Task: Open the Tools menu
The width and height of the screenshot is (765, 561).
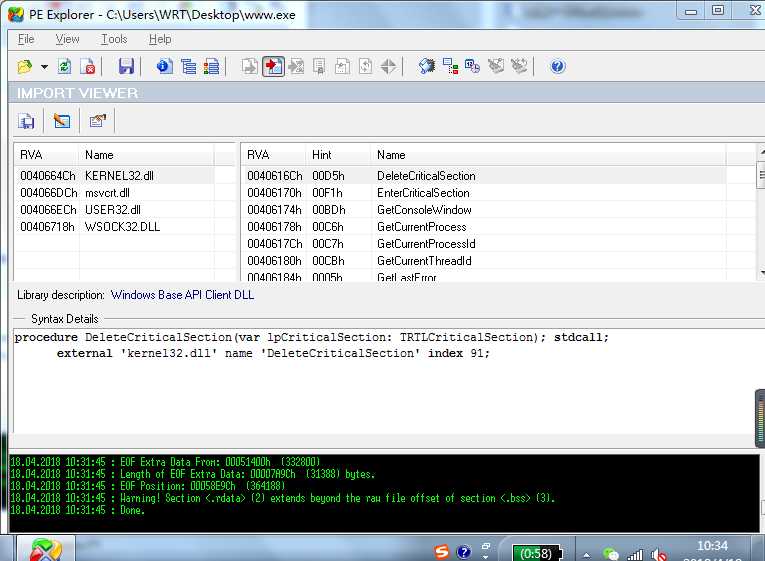Action: [x=114, y=39]
